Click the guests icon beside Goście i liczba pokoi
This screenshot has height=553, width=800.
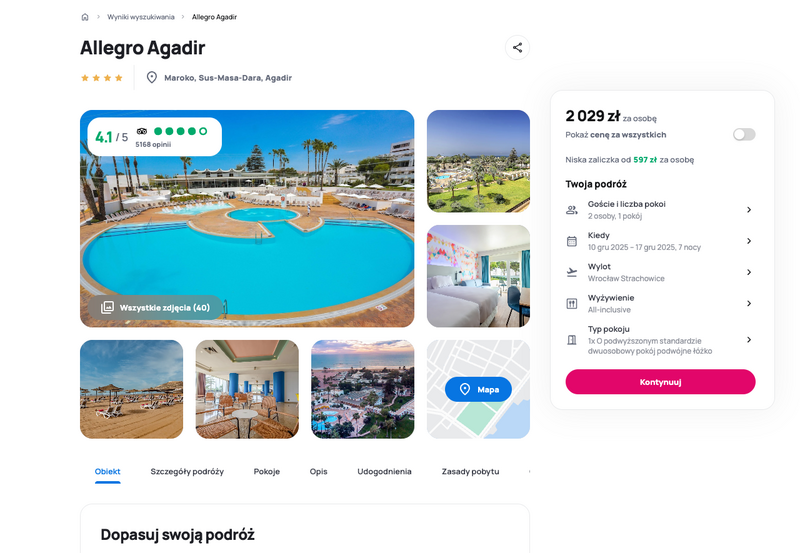pyautogui.click(x=572, y=210)
